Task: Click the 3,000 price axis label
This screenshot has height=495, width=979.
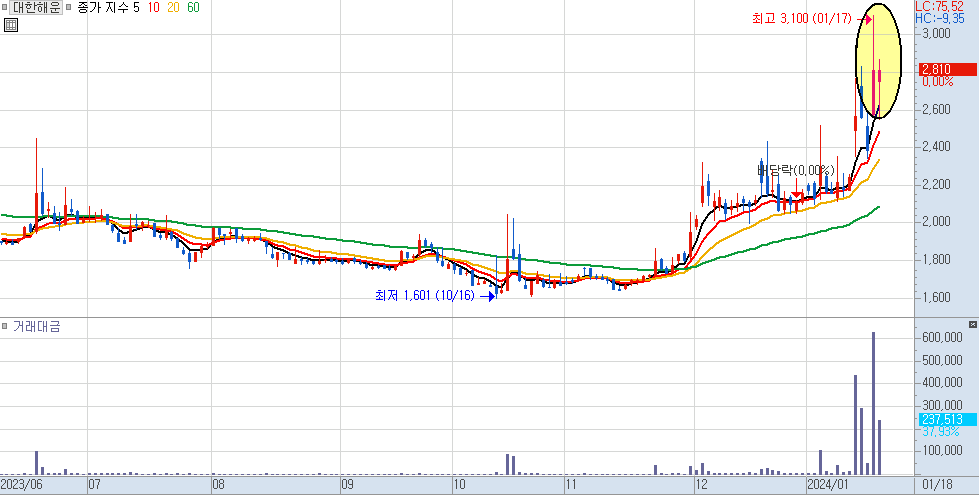Action: 937,33
